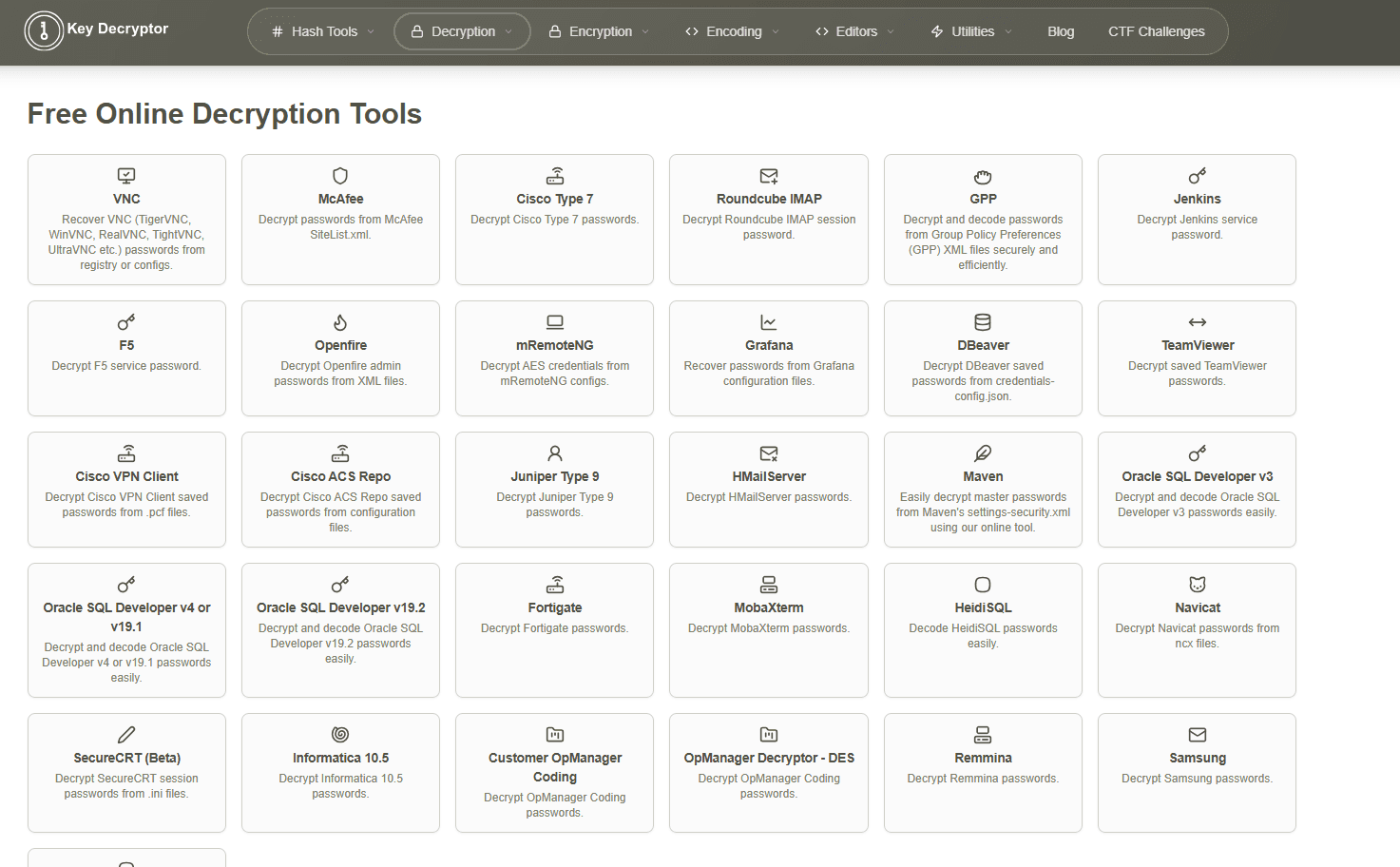Open CTF Challenges in navigation
The image size is (1400, 867).
[x=1156, y=31]
